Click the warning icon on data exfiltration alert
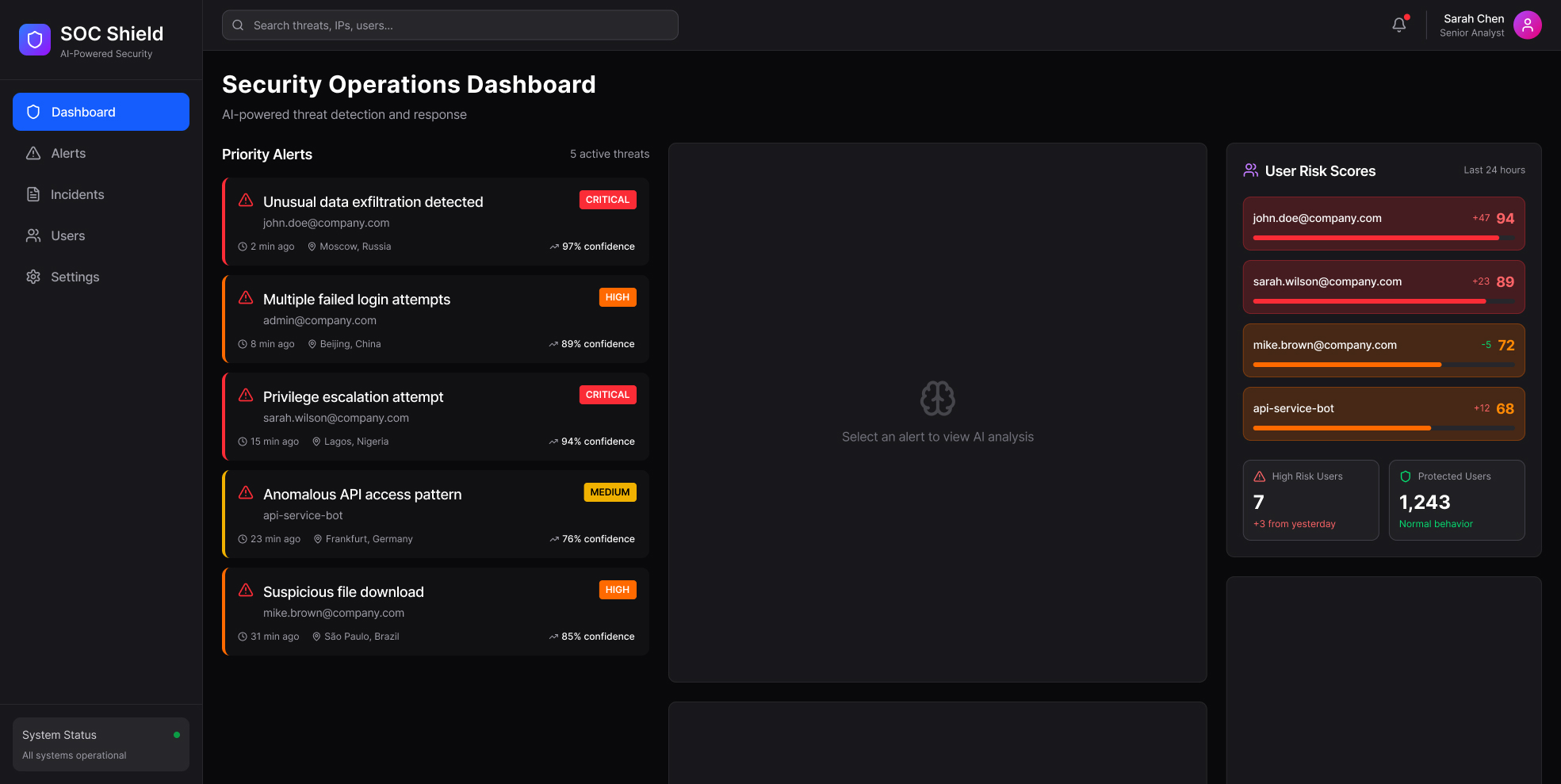Screen dimensions: 1561x784 [246, 200]
